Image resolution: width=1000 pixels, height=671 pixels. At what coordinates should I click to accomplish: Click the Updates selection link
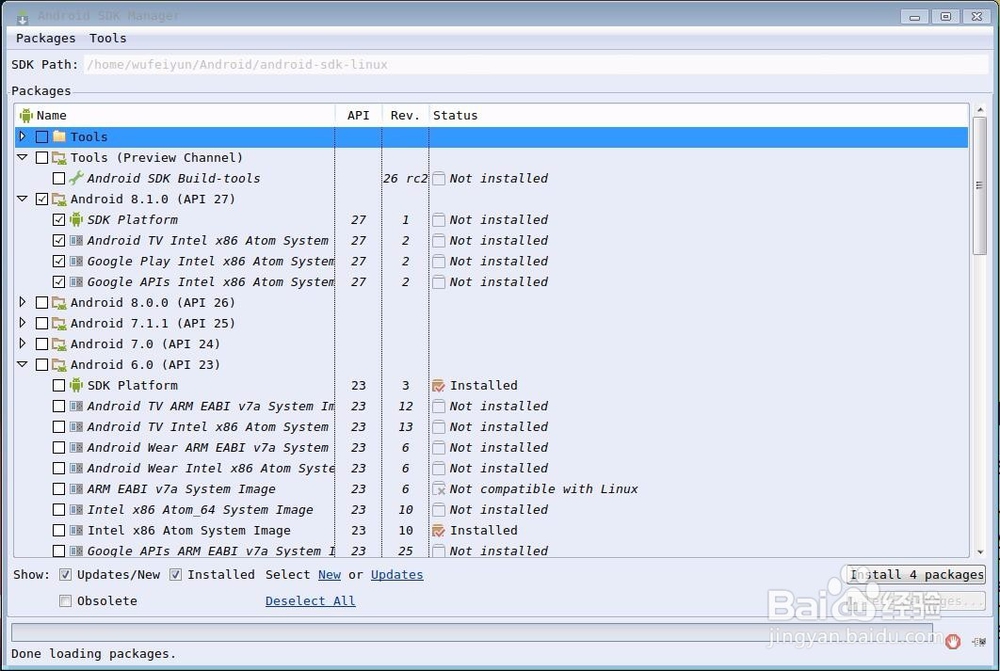[397, 575]
